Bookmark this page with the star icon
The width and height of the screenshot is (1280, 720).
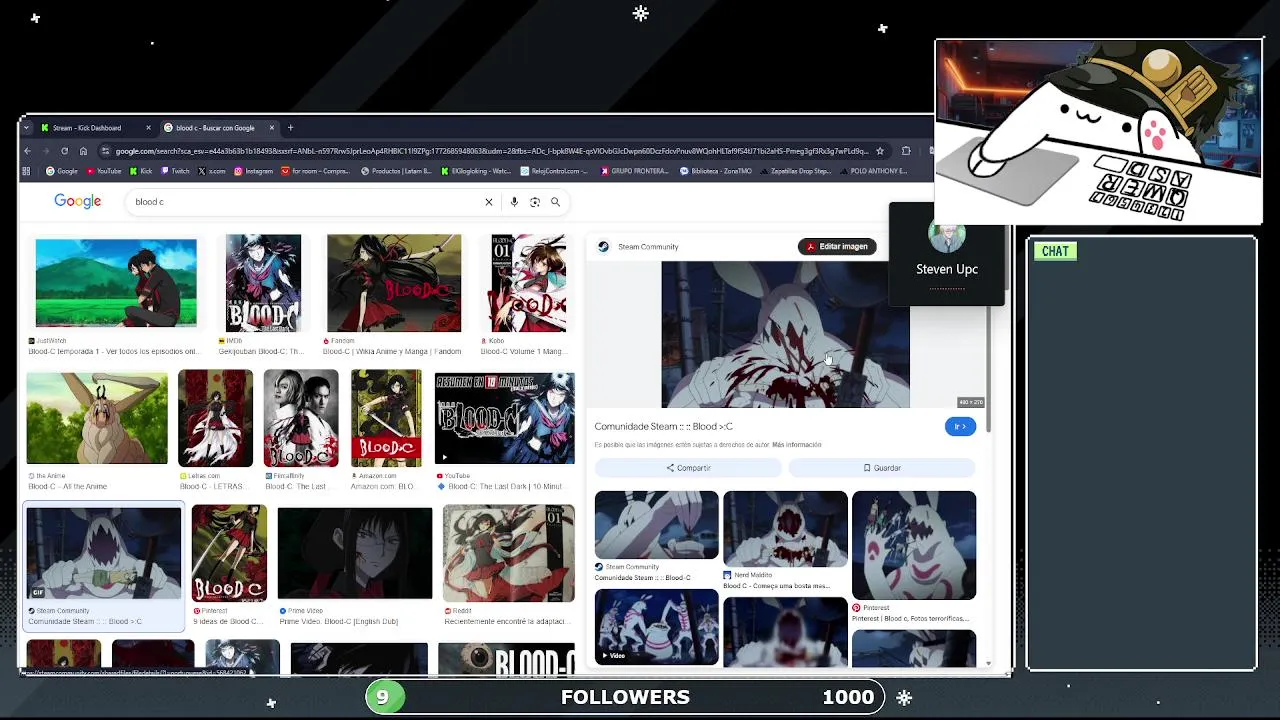(x=880, y=151)
